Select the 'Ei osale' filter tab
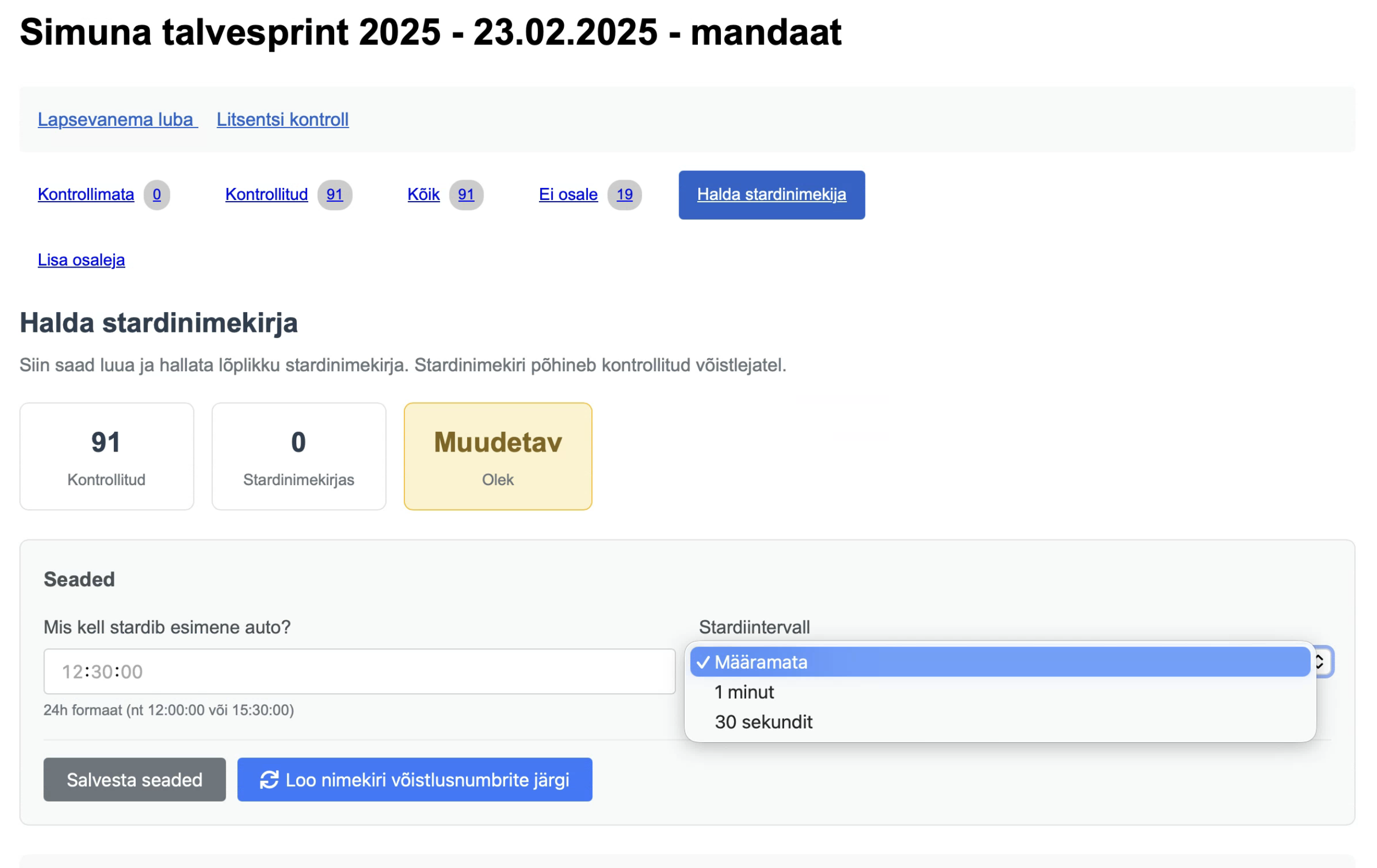Viewport: 1377px width, 868px height. (x=568, y=194)
